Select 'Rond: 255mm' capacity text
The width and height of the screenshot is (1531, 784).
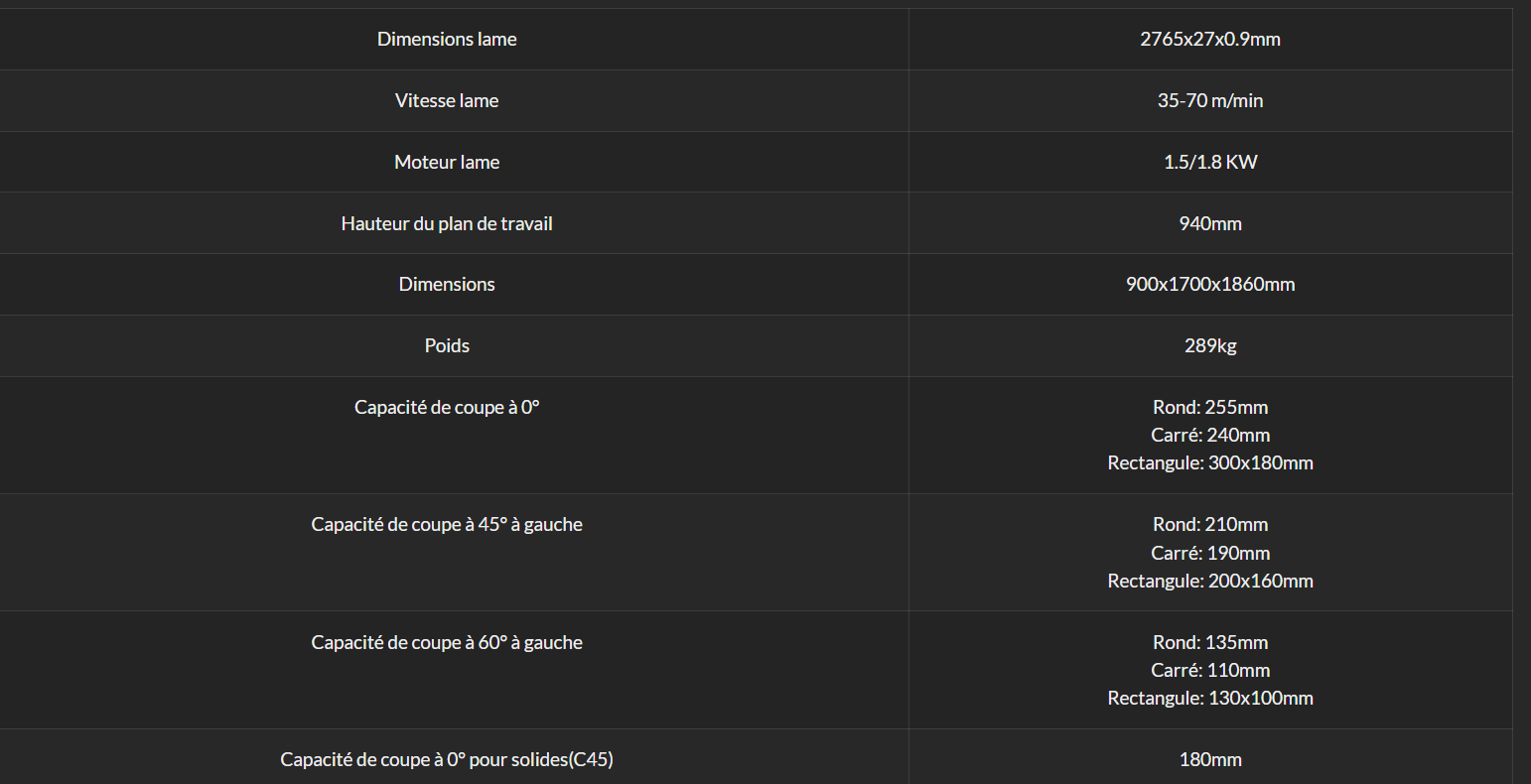[x=1210, y=407]
